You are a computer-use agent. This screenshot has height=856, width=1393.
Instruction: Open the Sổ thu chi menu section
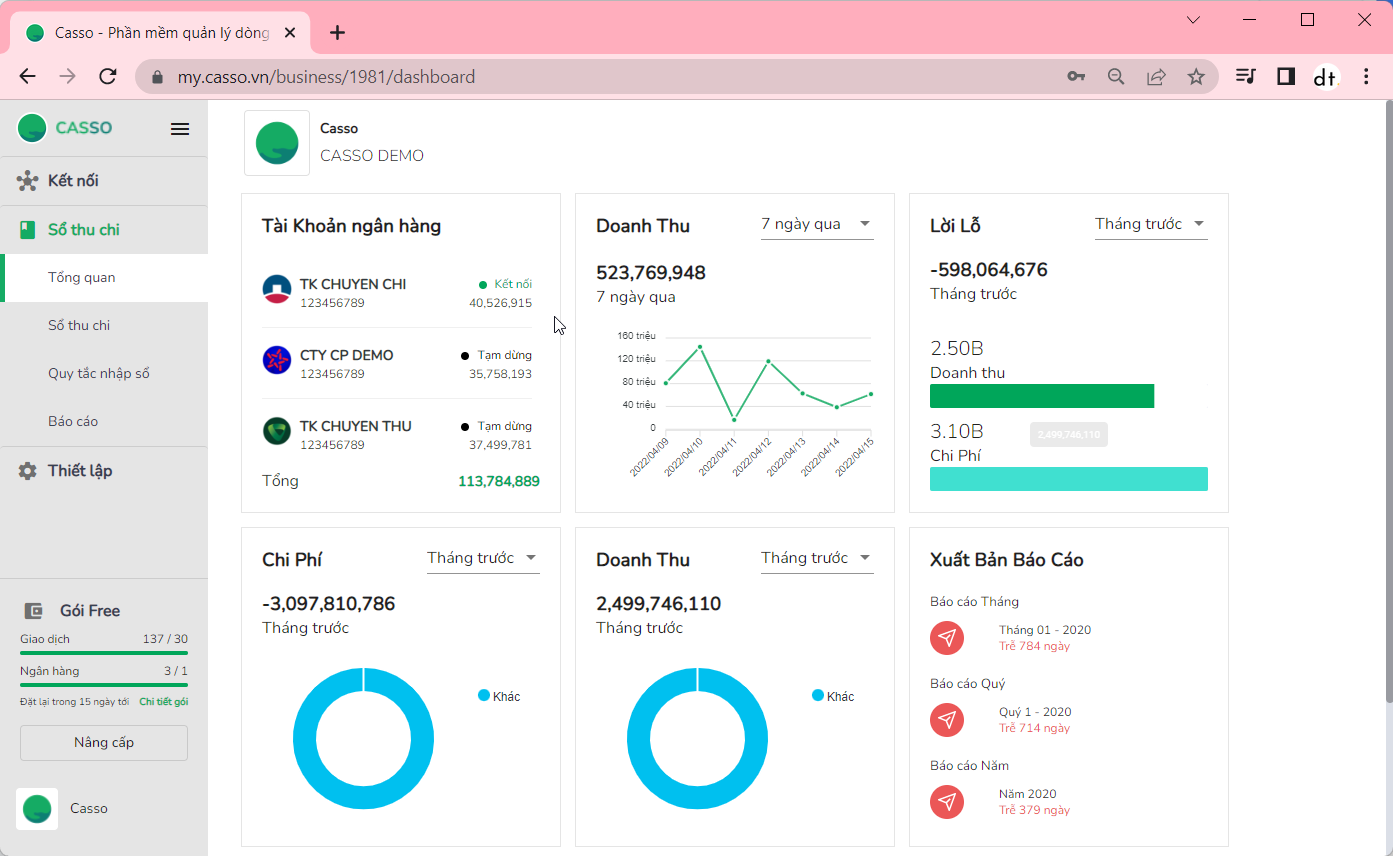click(104, 230)
